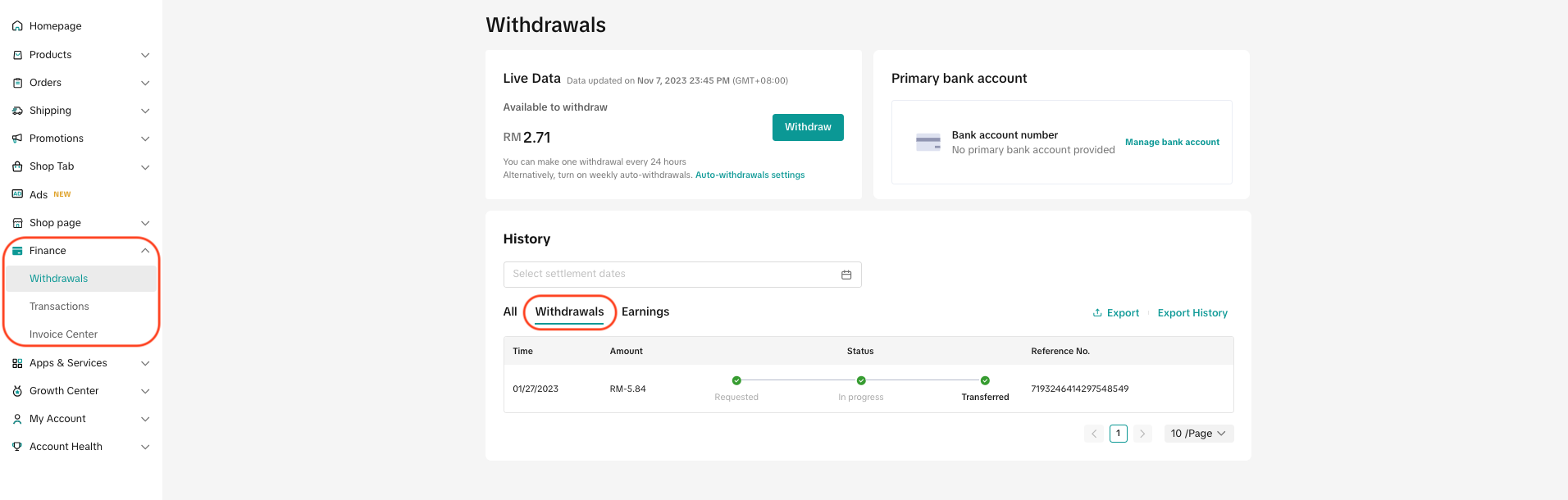Click calendar icon in settlement dates field

(x=846, y=275)
